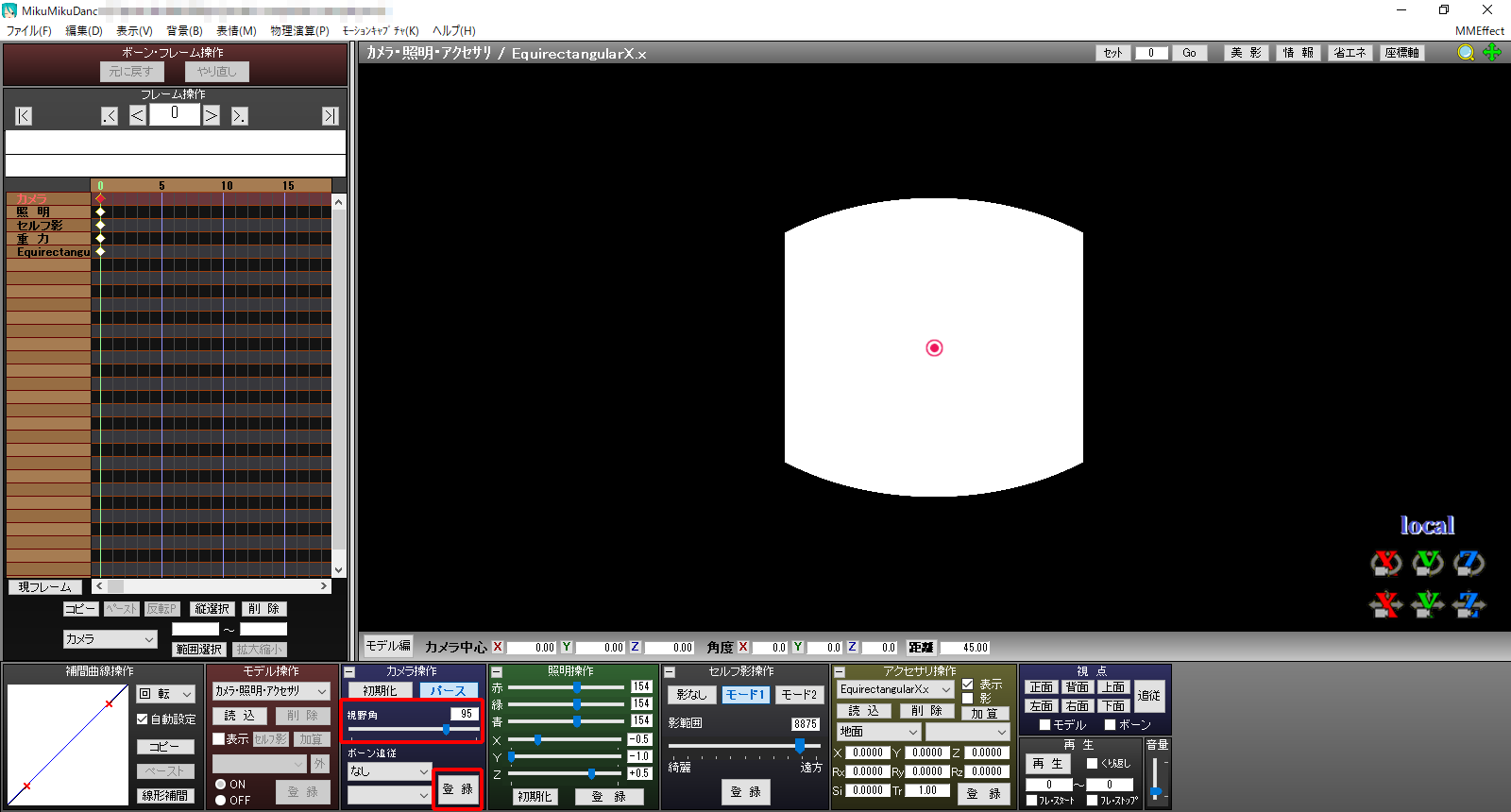Screen dimensions: 1511x812
Task: Click the red X move-axis icon
Action: [x=1385, y=604]
